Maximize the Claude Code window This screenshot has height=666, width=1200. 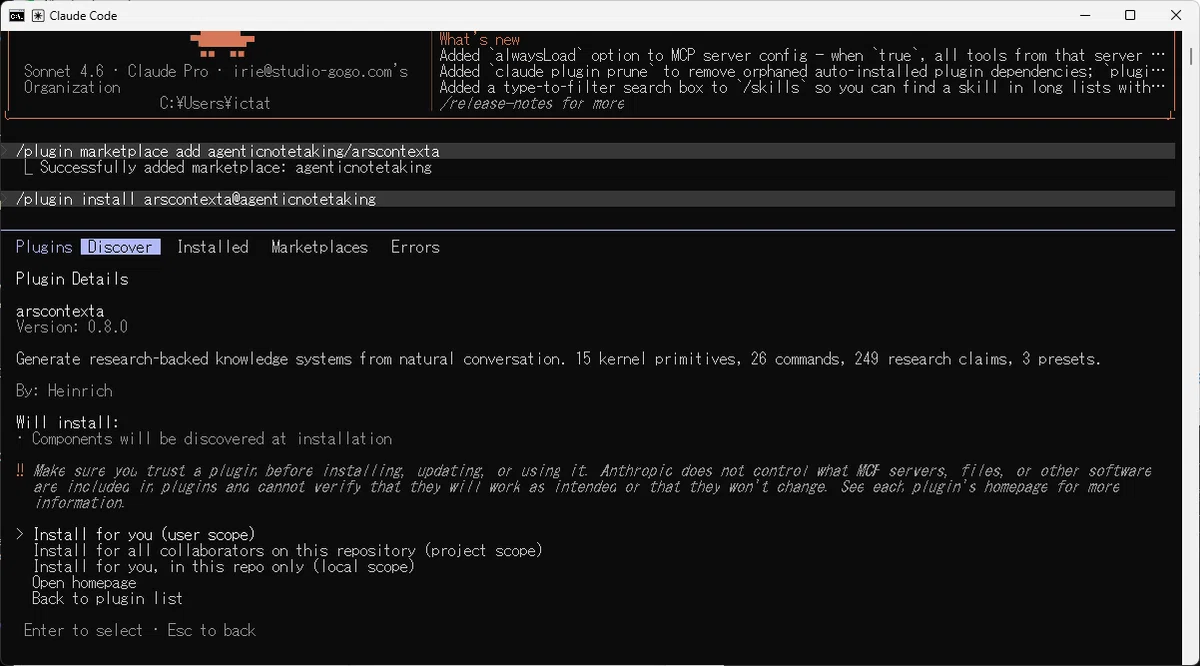pyautogui.click(x=1130, y=15)
